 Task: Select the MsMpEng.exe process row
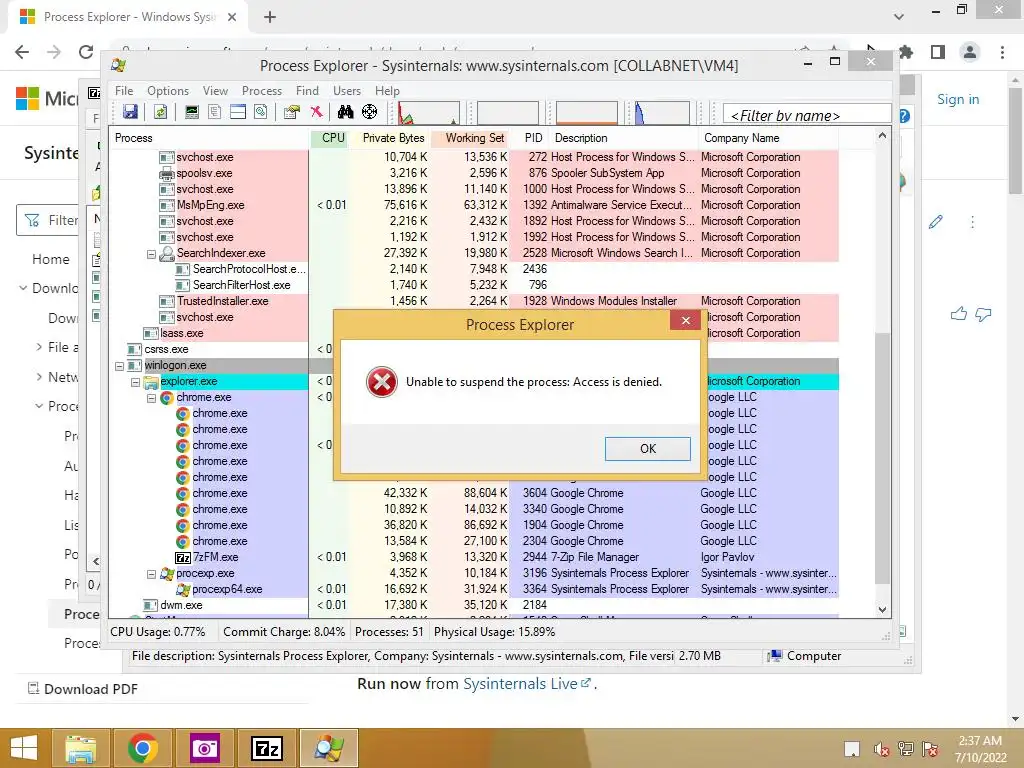473,205
